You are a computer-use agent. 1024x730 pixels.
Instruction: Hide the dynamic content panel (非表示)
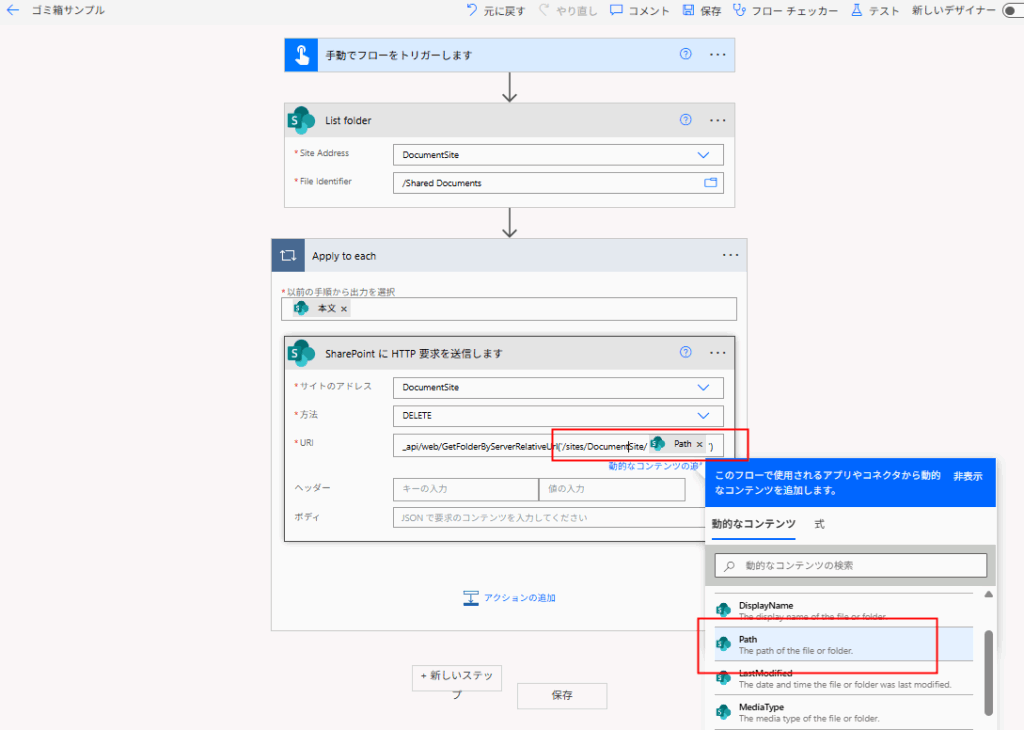coord(968,476)
